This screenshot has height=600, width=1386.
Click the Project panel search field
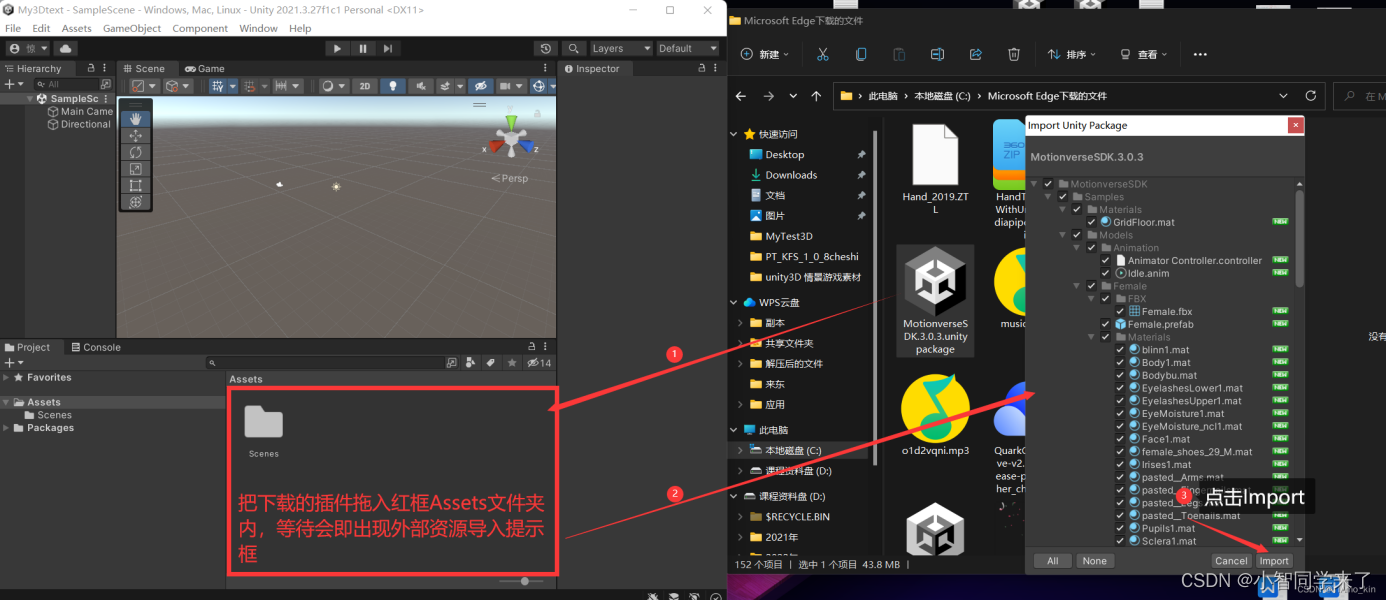325,362
